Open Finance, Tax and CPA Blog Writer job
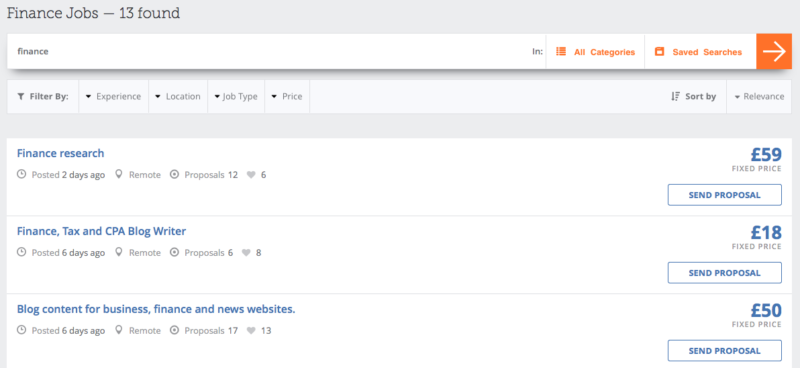This screenshot has width=800, height=368. tap(101, 231)
